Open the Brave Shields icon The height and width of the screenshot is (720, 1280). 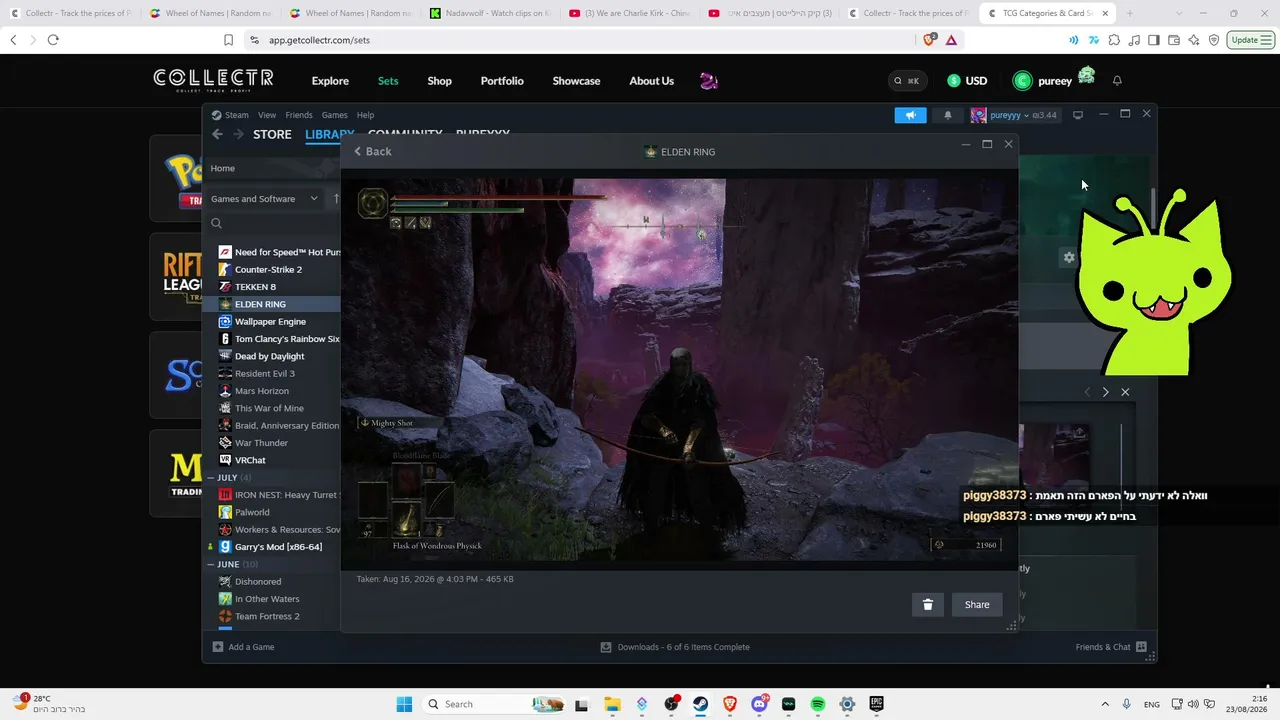point(931,40)
